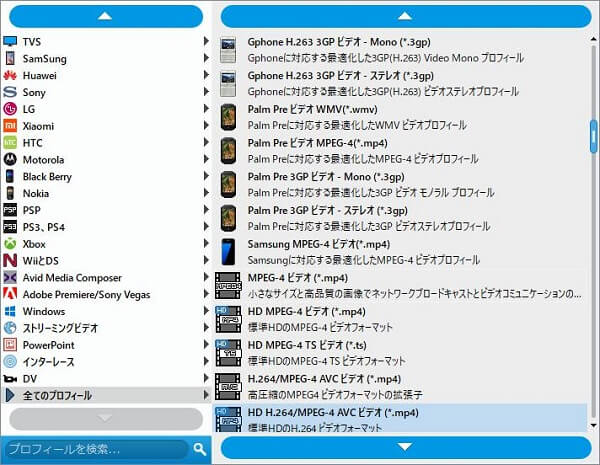Expand the TVS category arrow

coord(206,41)
